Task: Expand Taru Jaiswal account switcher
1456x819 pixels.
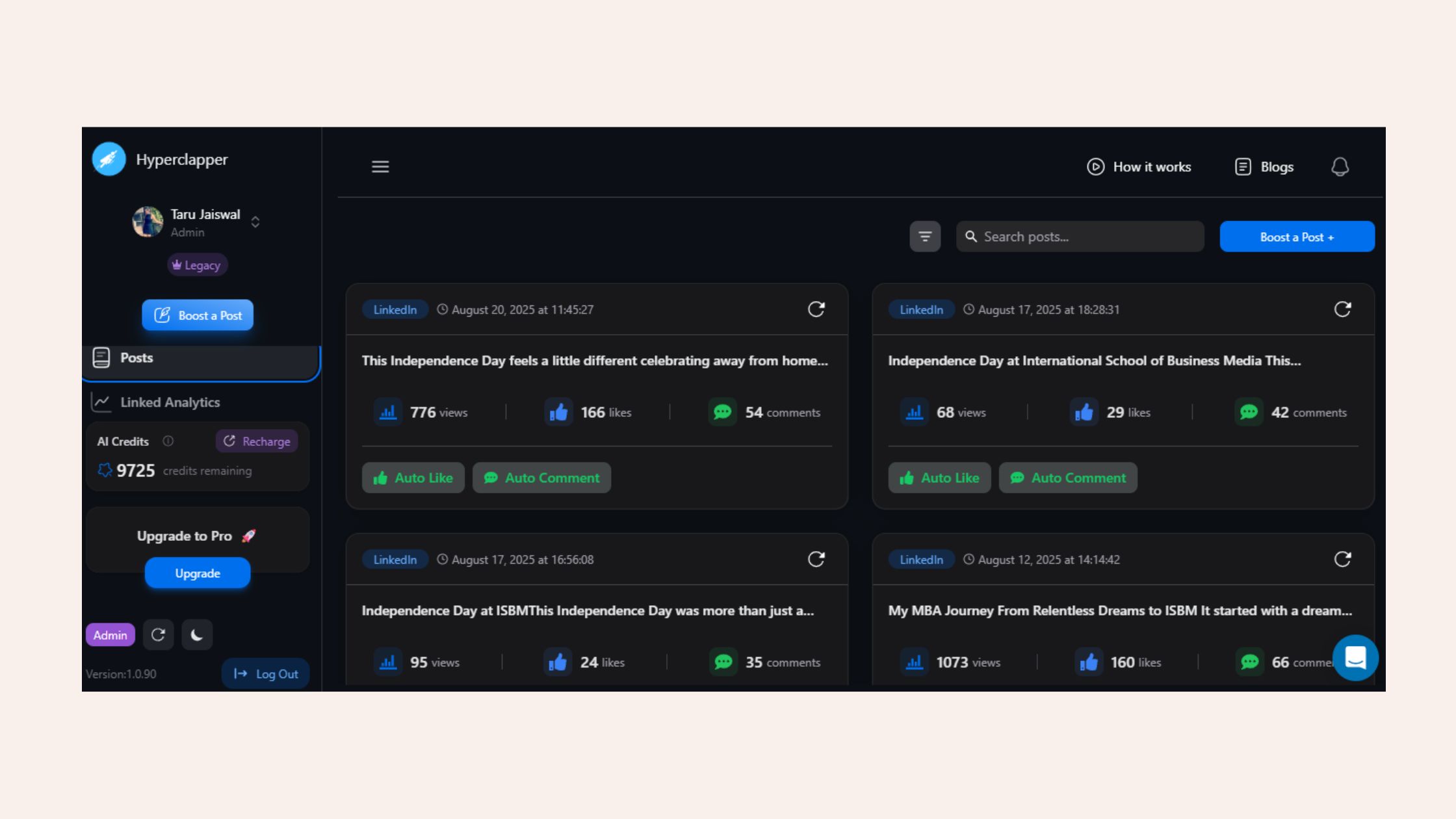Action: click(255, 222)
